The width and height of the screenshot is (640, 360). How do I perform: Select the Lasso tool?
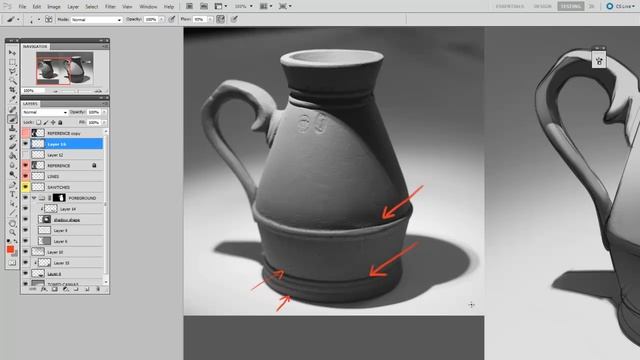coord(12,71)
